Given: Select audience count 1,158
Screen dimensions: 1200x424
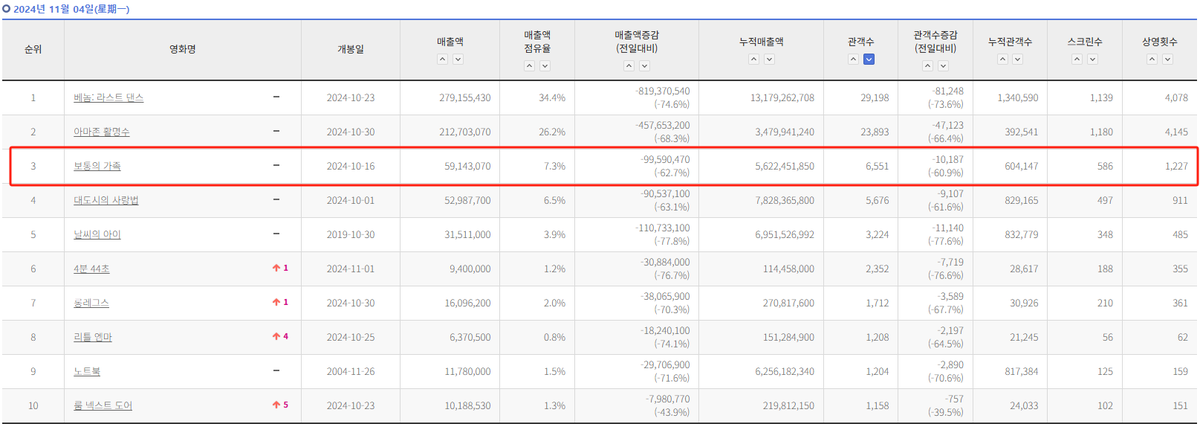Looking at the screenshot, I should 878,405.
